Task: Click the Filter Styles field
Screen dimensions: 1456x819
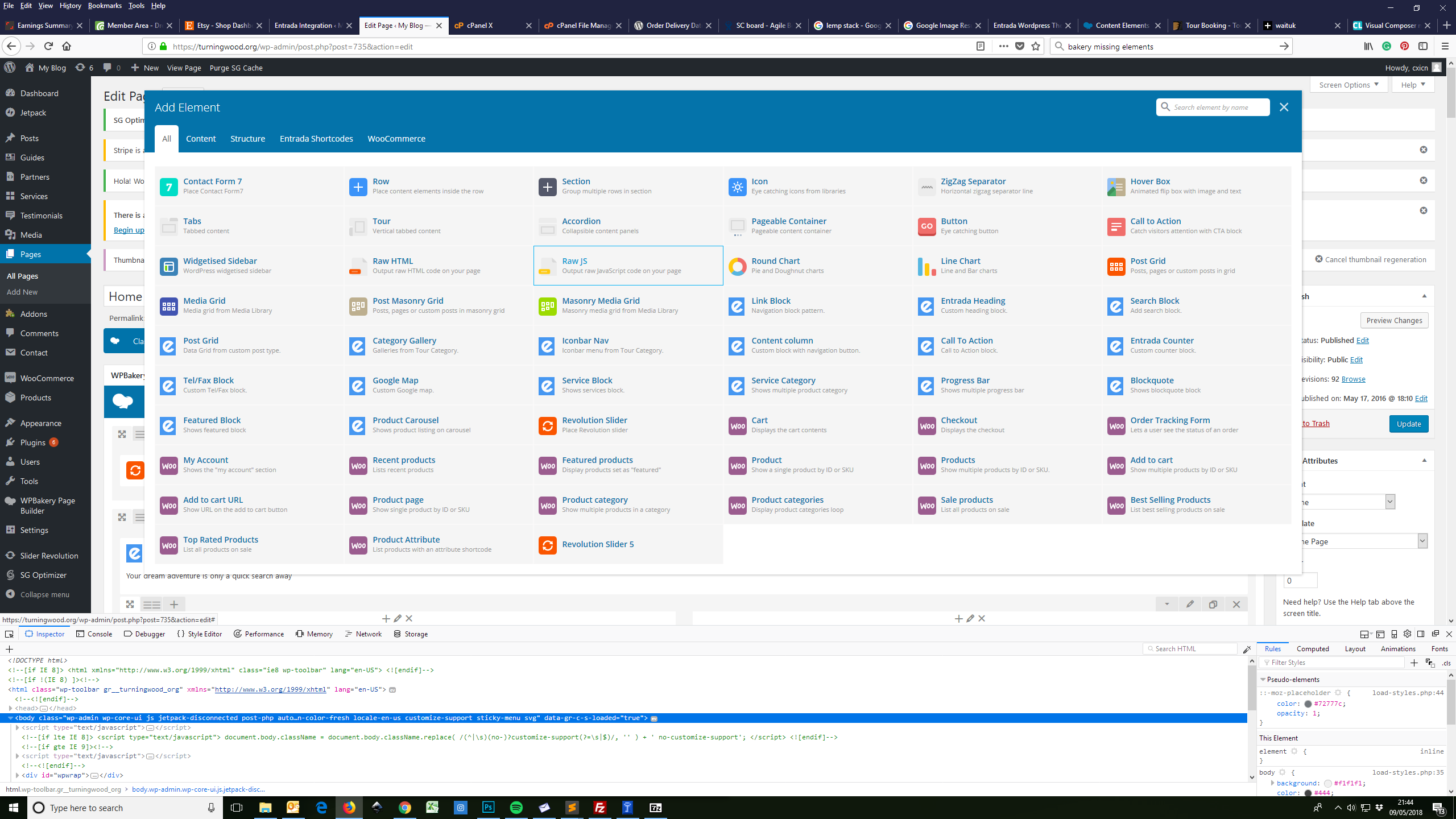Action: click(x=1331, y=663)
